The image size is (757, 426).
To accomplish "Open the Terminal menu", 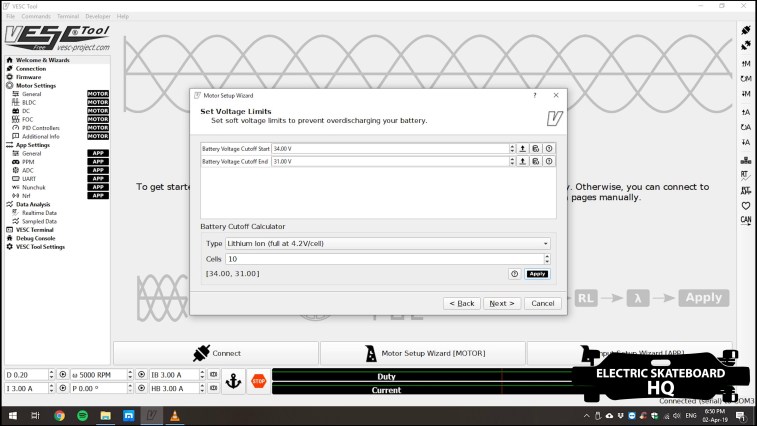I will click(x=68, y=16).
